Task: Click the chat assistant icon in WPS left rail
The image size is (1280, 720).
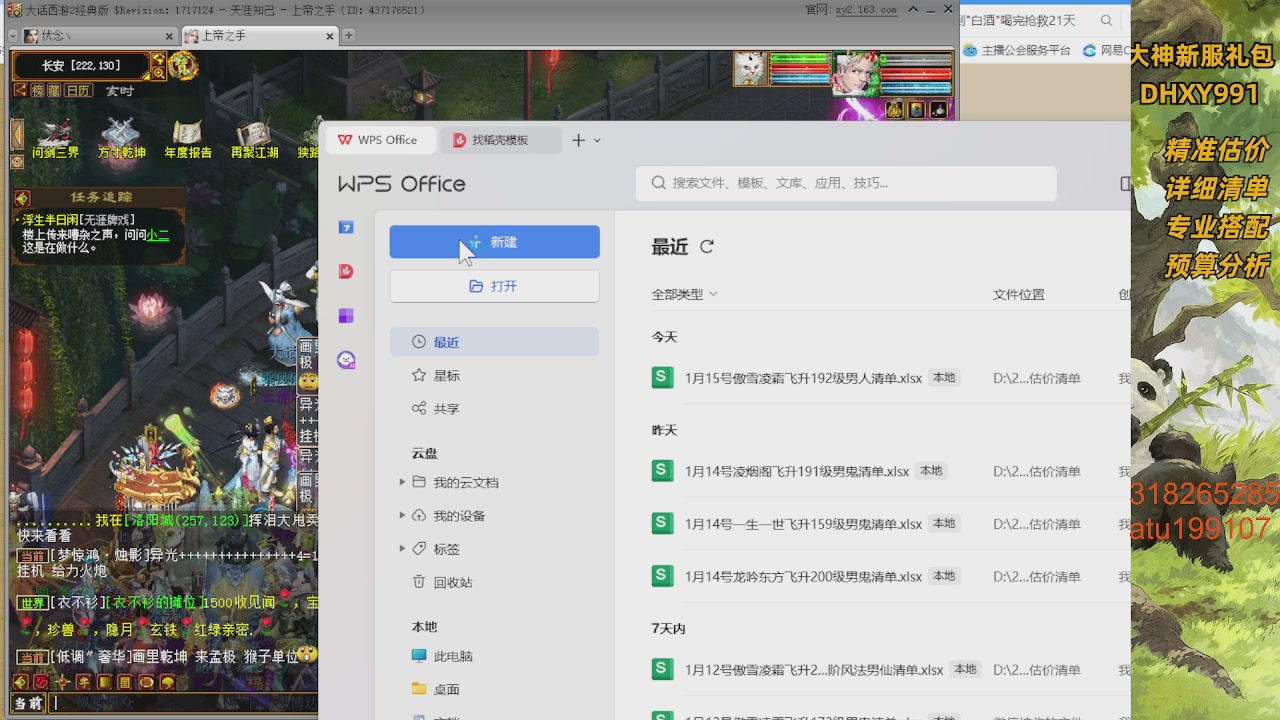Action: (346, 360)
